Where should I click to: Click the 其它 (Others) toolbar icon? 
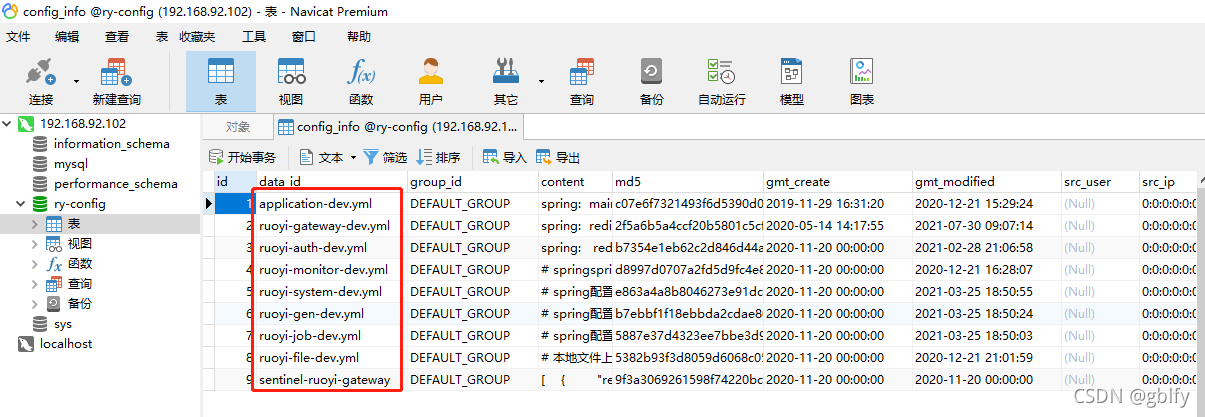tap(505, 81)
